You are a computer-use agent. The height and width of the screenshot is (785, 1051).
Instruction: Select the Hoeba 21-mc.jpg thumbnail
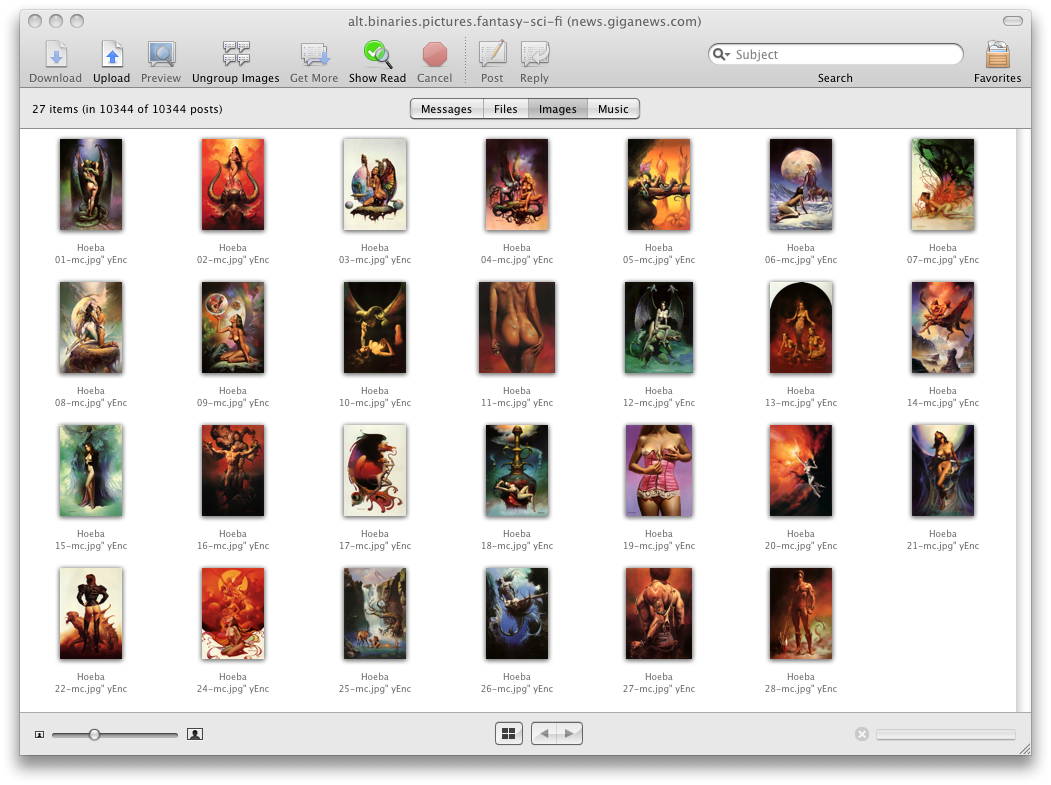[x=943, y=471]
